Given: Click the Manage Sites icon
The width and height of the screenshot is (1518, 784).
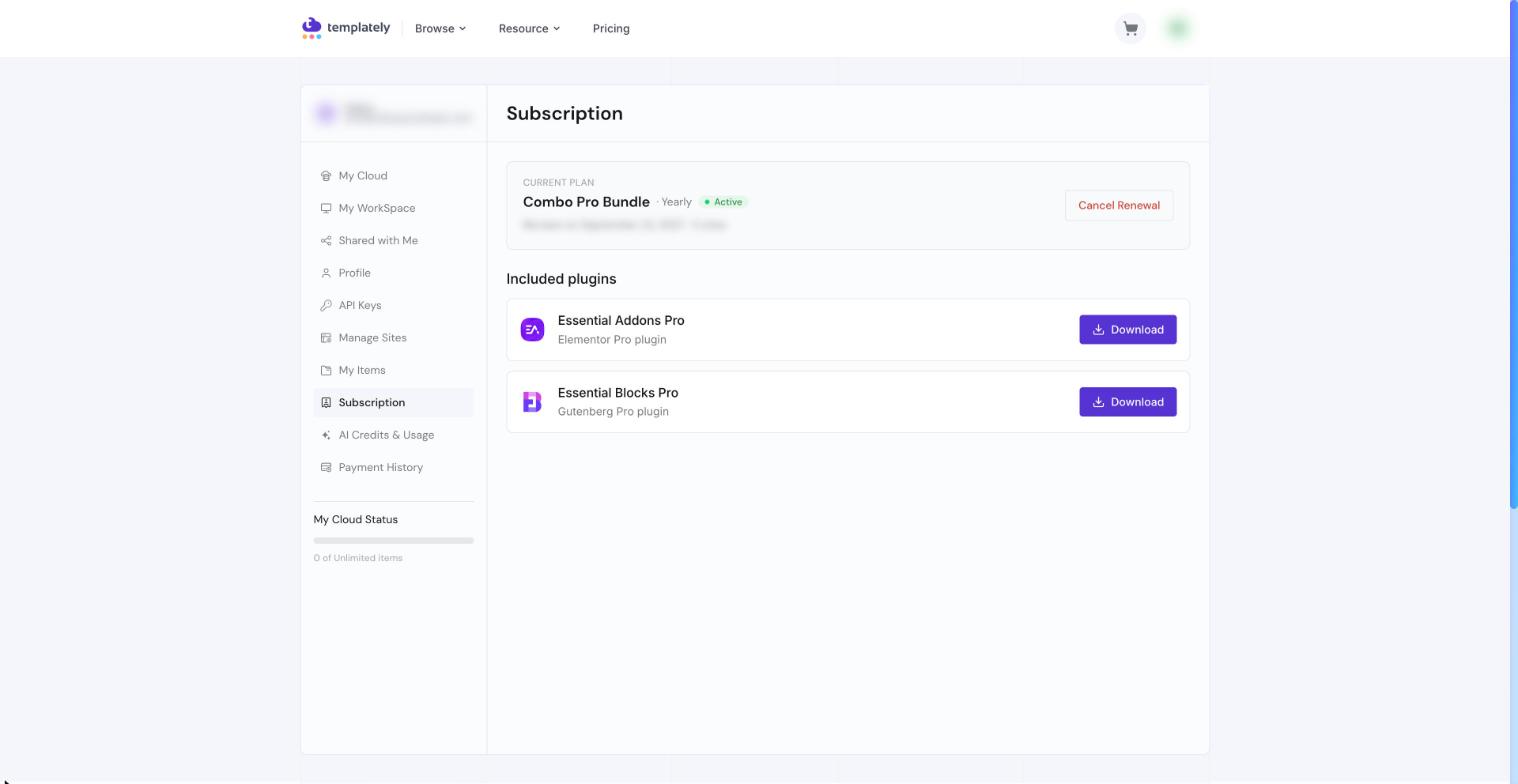Looking at the screenshot, I should (x=326, y=338).
